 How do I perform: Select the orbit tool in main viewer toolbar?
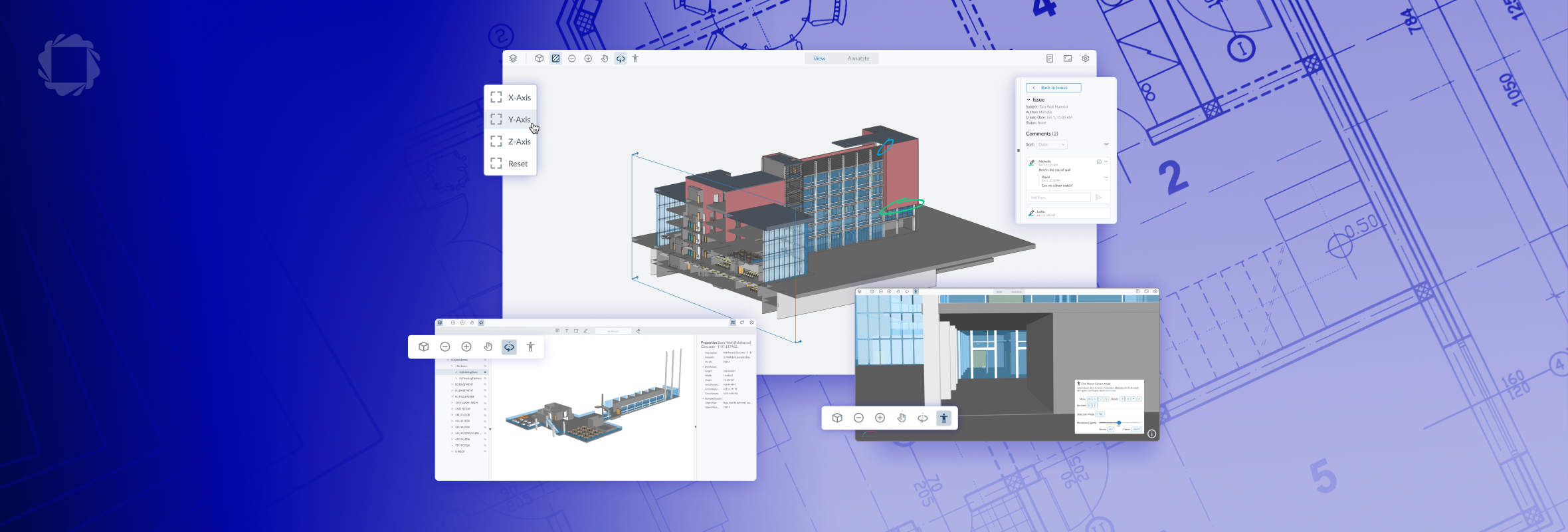click(x=621, y=59)
